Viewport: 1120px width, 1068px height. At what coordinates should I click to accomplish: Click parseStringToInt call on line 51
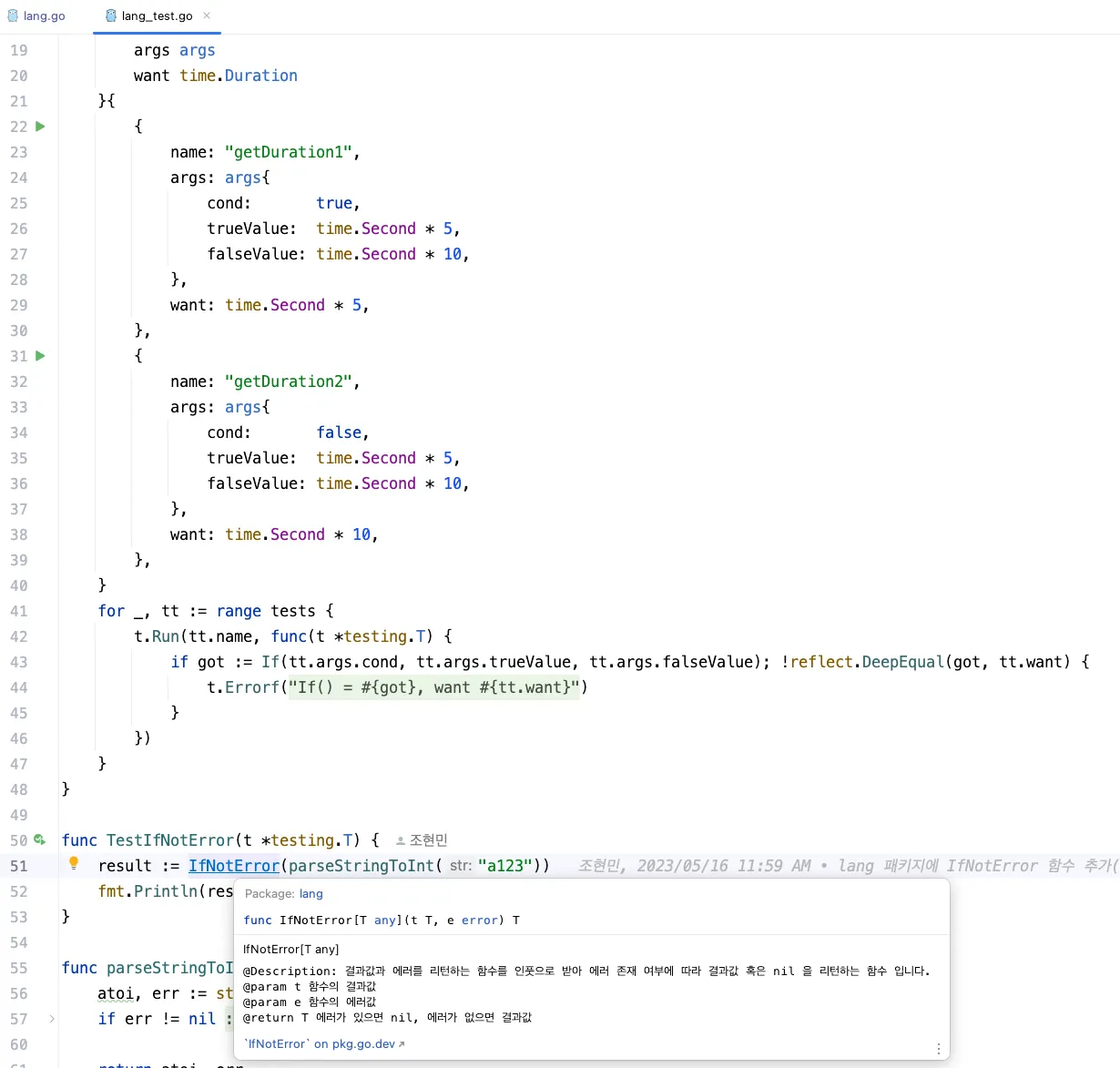(361, 866)
